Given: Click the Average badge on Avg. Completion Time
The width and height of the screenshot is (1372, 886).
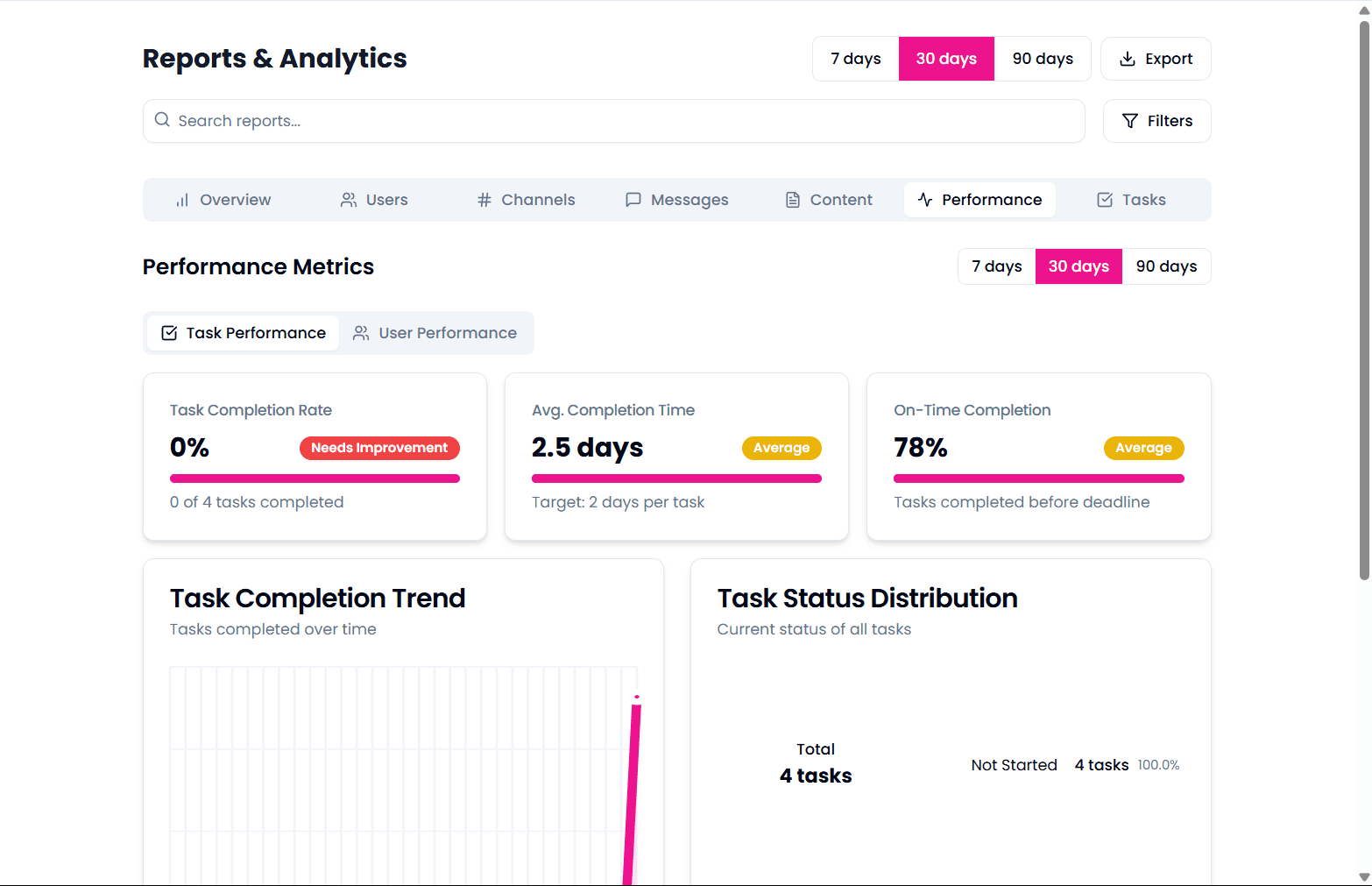Looking at the screenshot, I should pyautogui.click(x=781, y=448).
